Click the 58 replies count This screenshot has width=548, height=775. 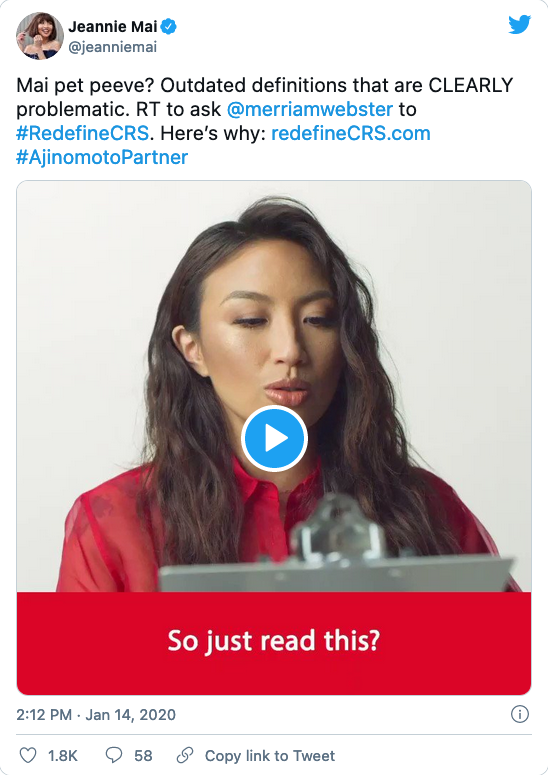pos(143,756)
